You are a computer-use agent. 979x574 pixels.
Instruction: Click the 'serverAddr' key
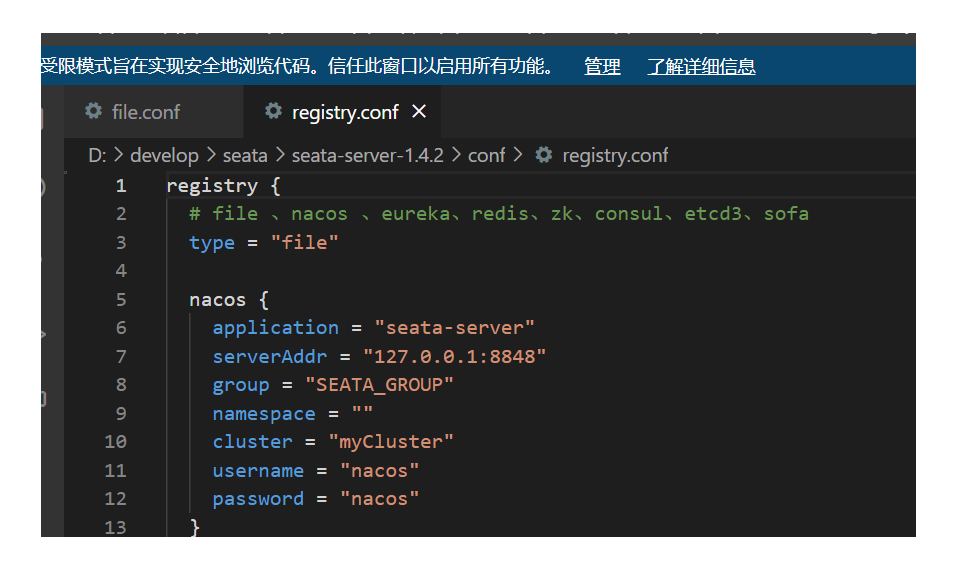coord(270,357)
